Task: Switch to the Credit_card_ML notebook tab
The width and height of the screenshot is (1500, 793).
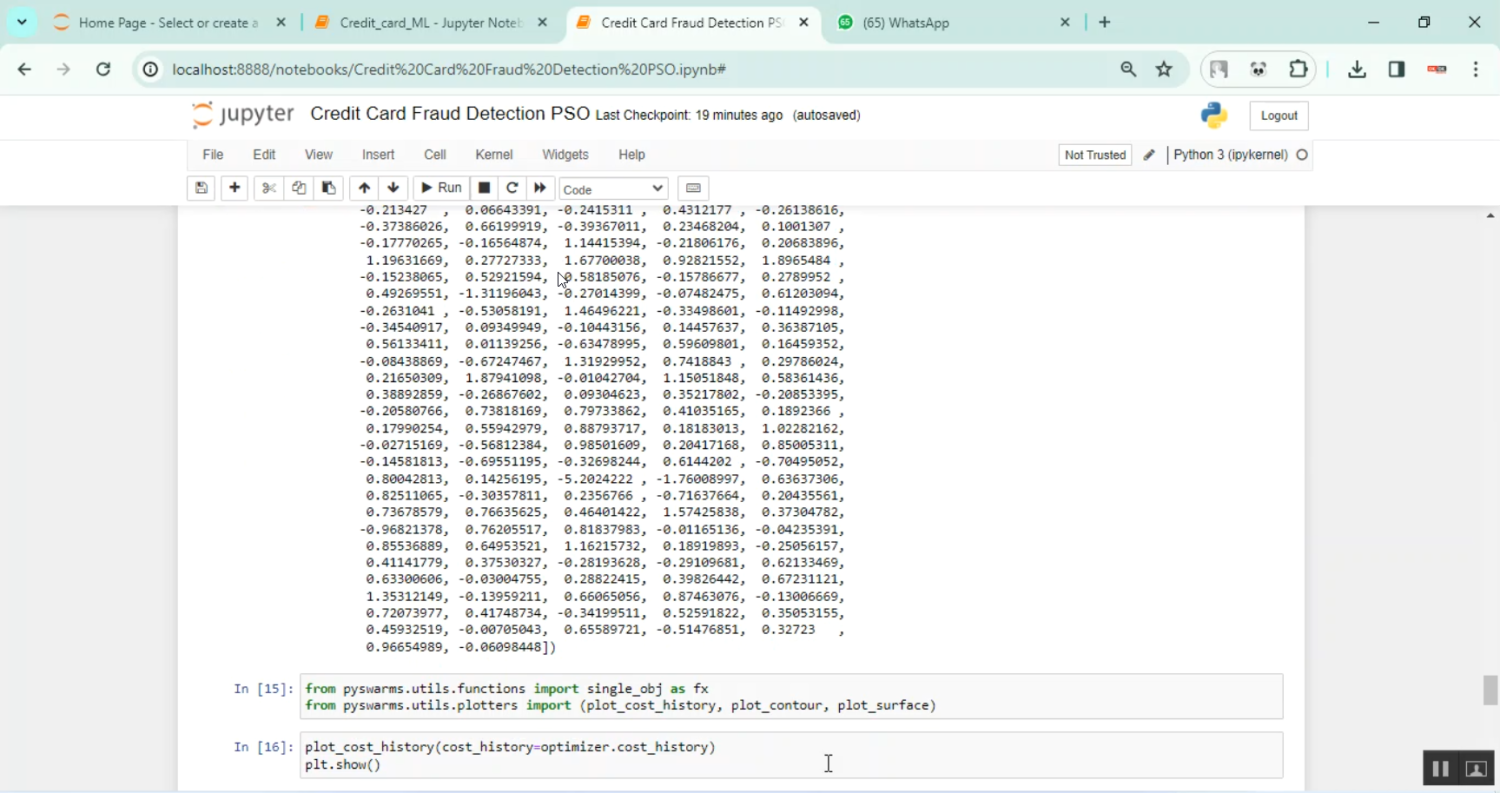Action: (x=430, y=22)
